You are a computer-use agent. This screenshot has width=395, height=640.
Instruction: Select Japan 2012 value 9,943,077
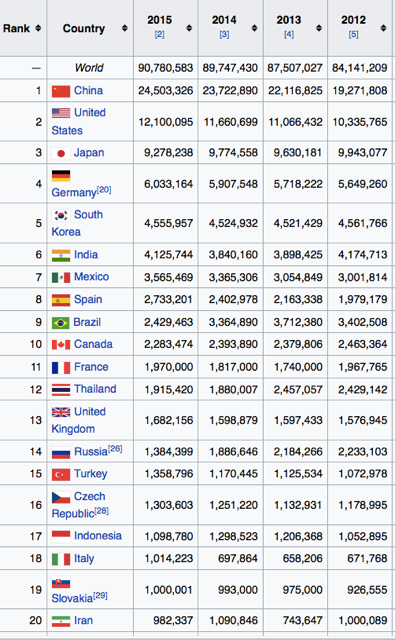click(x=362, y=153)
